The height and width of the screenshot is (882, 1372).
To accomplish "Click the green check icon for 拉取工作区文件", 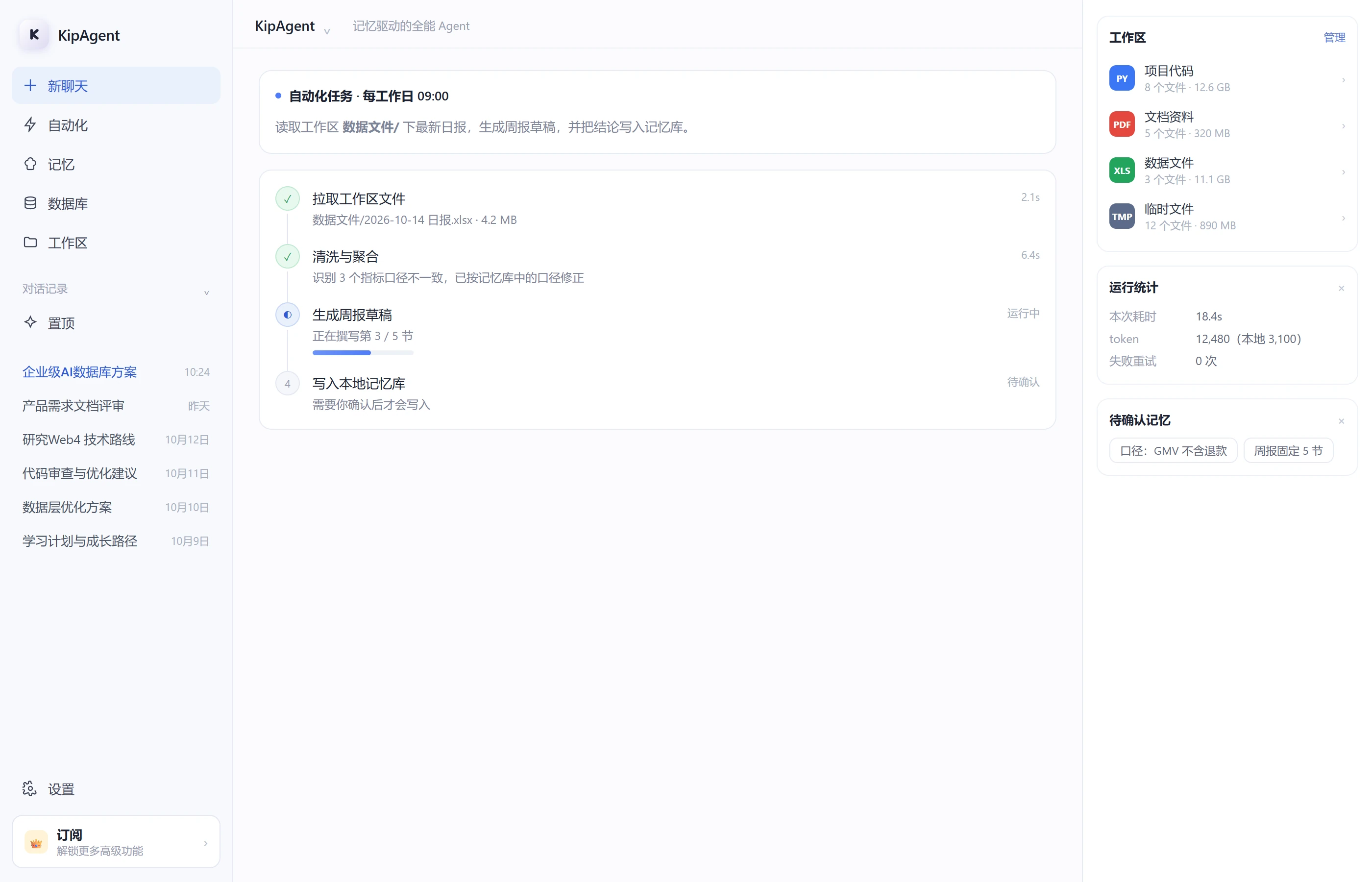I will 288,199.
